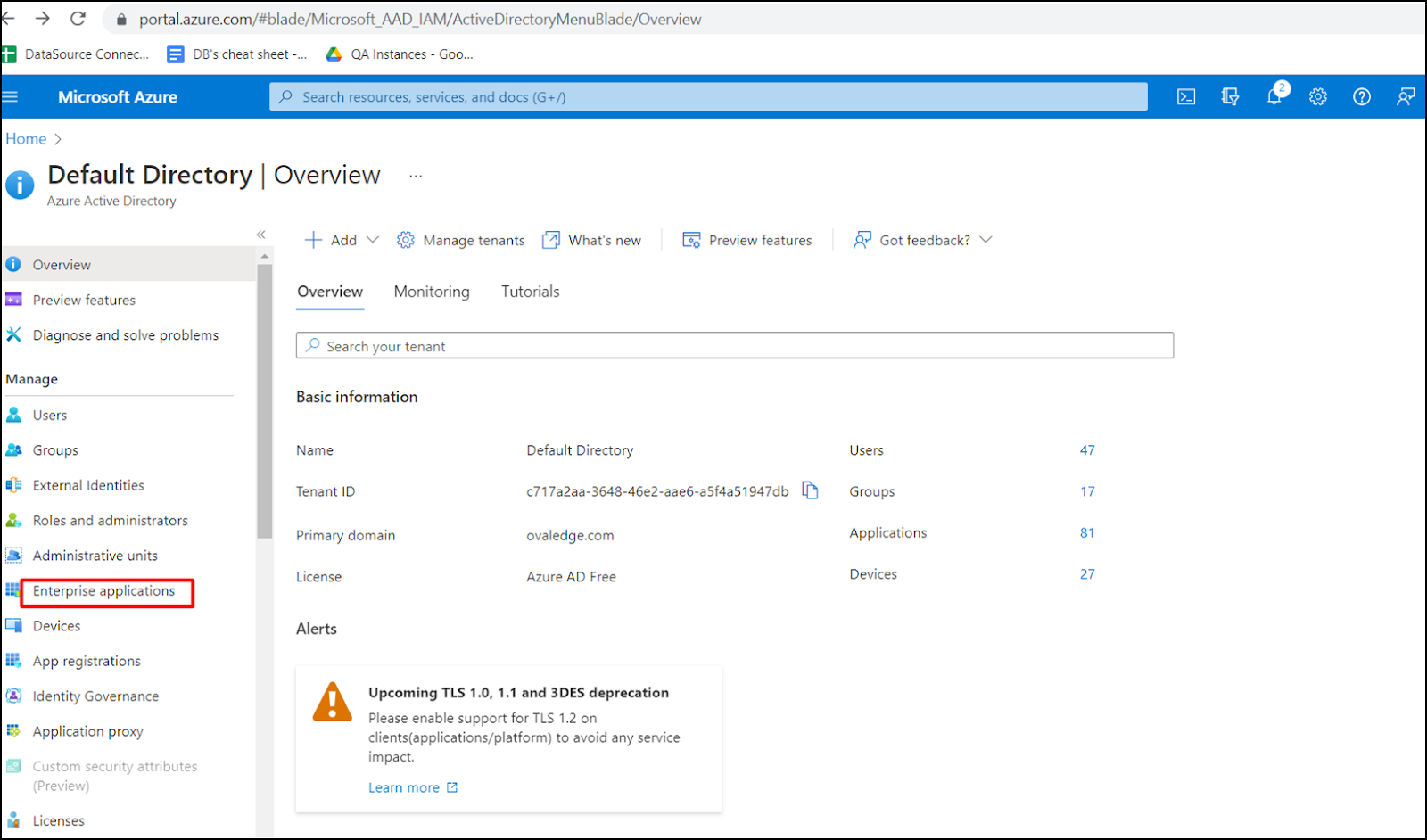
Task: Click the Application proxy icon
Action: pyautogui.click(x=13, y=730)
